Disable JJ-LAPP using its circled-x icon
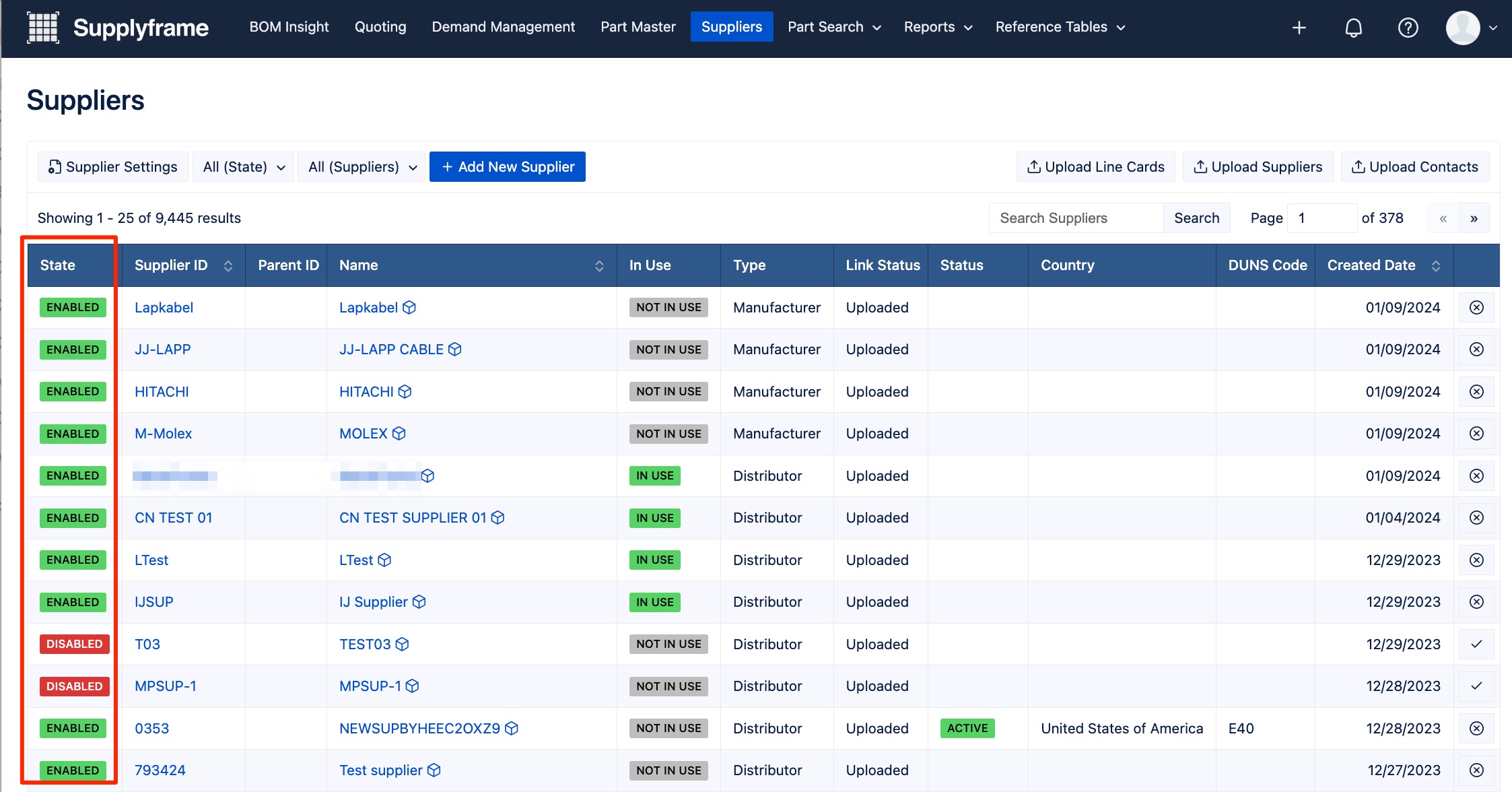 pos(1476,350)
